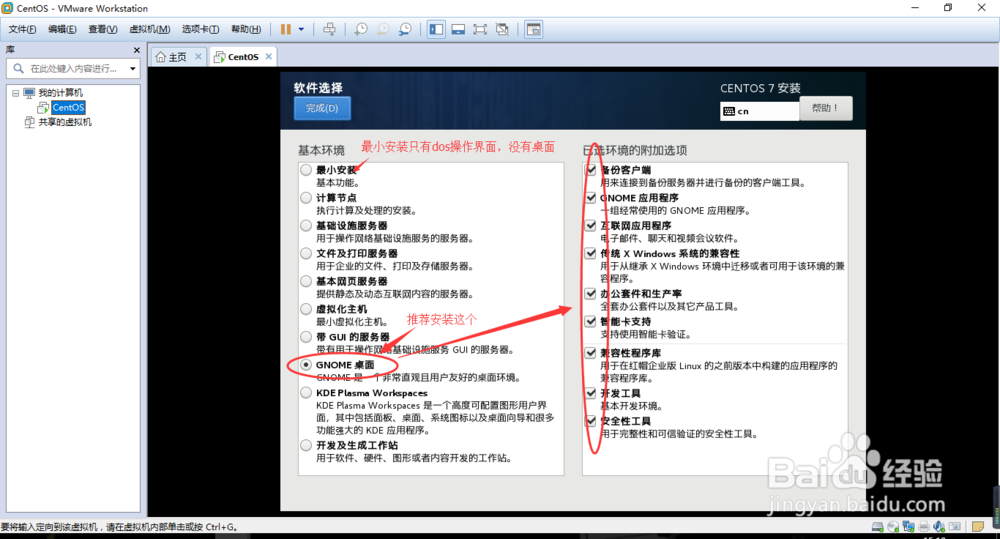Toggle the 智能卡支持 checkbox
The width and height of the screenshot is (1000, 539).
point(591,321)
